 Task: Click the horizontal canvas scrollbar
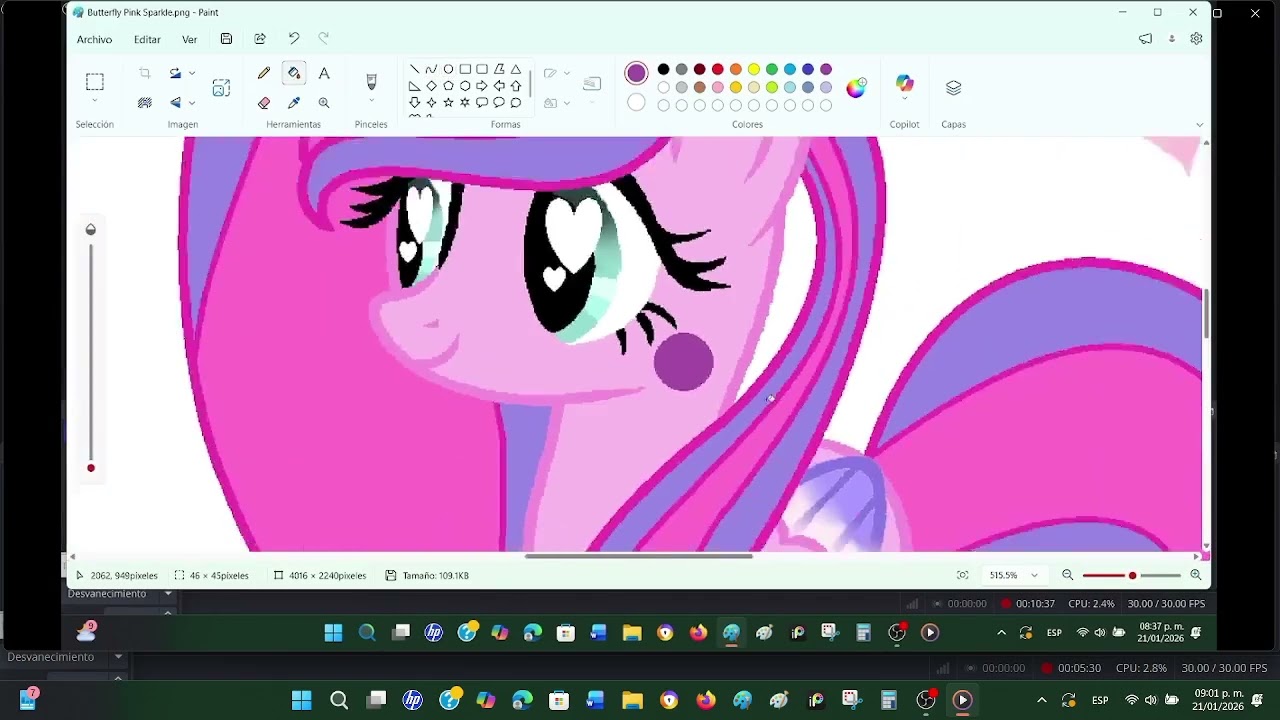coord(638,556)
